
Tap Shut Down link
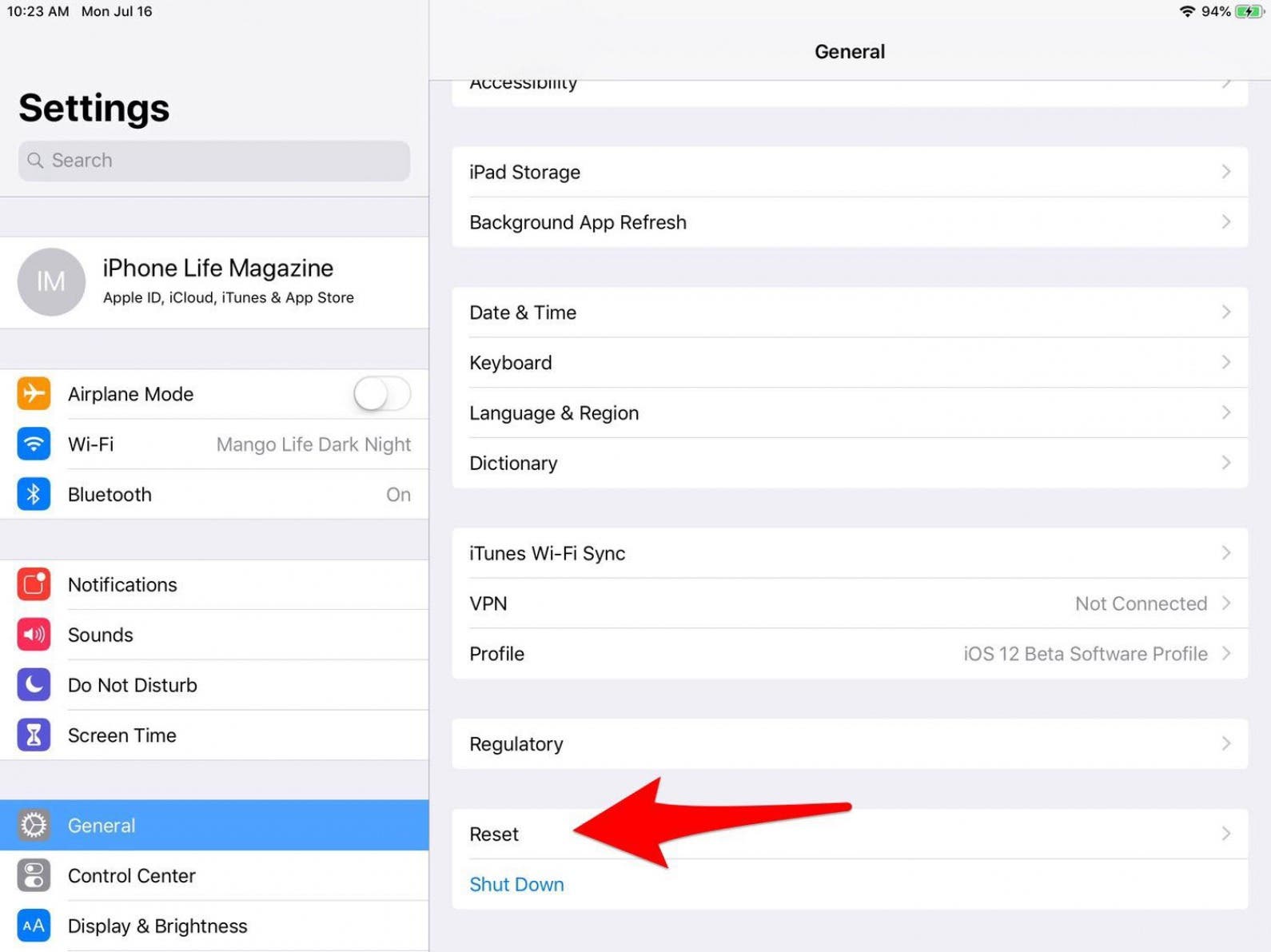click(x=516, y=884)
